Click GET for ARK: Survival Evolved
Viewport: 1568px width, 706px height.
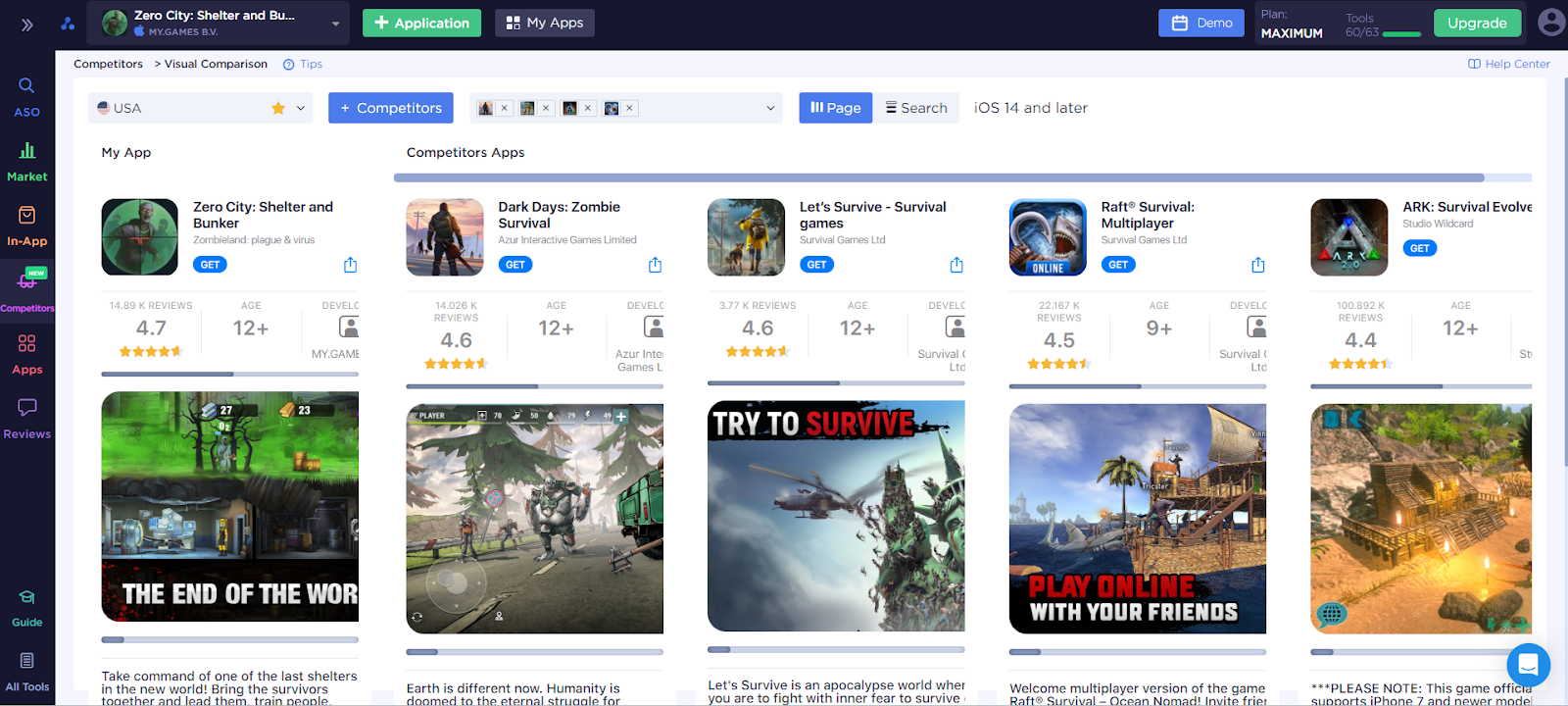[1420, 248]
